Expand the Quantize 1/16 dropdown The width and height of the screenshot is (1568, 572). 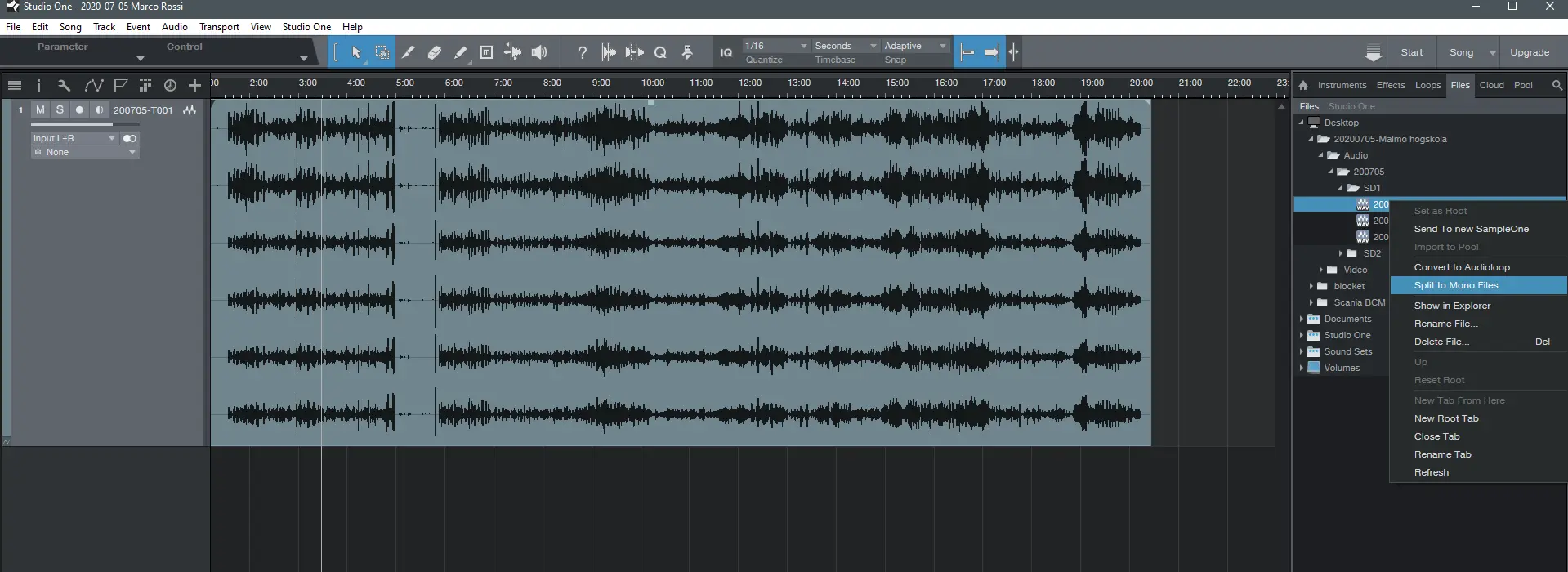point(775,46)
